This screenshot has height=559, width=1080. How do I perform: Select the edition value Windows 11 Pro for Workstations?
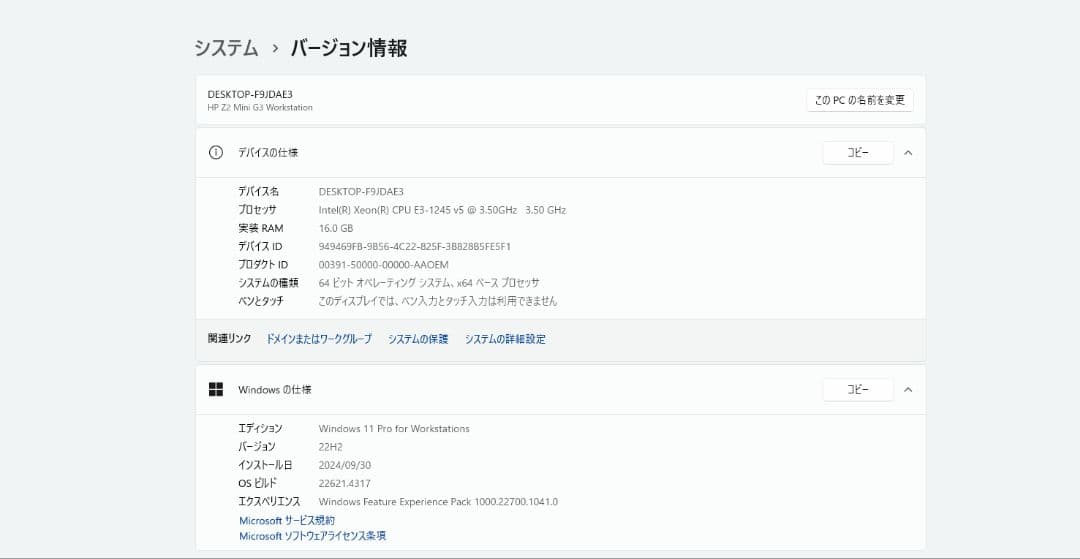tap(394, 428)
